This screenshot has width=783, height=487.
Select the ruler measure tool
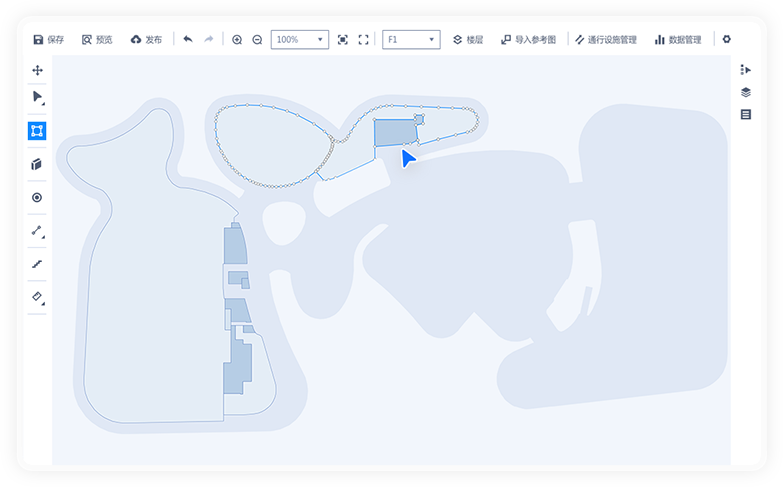point(37,298)
